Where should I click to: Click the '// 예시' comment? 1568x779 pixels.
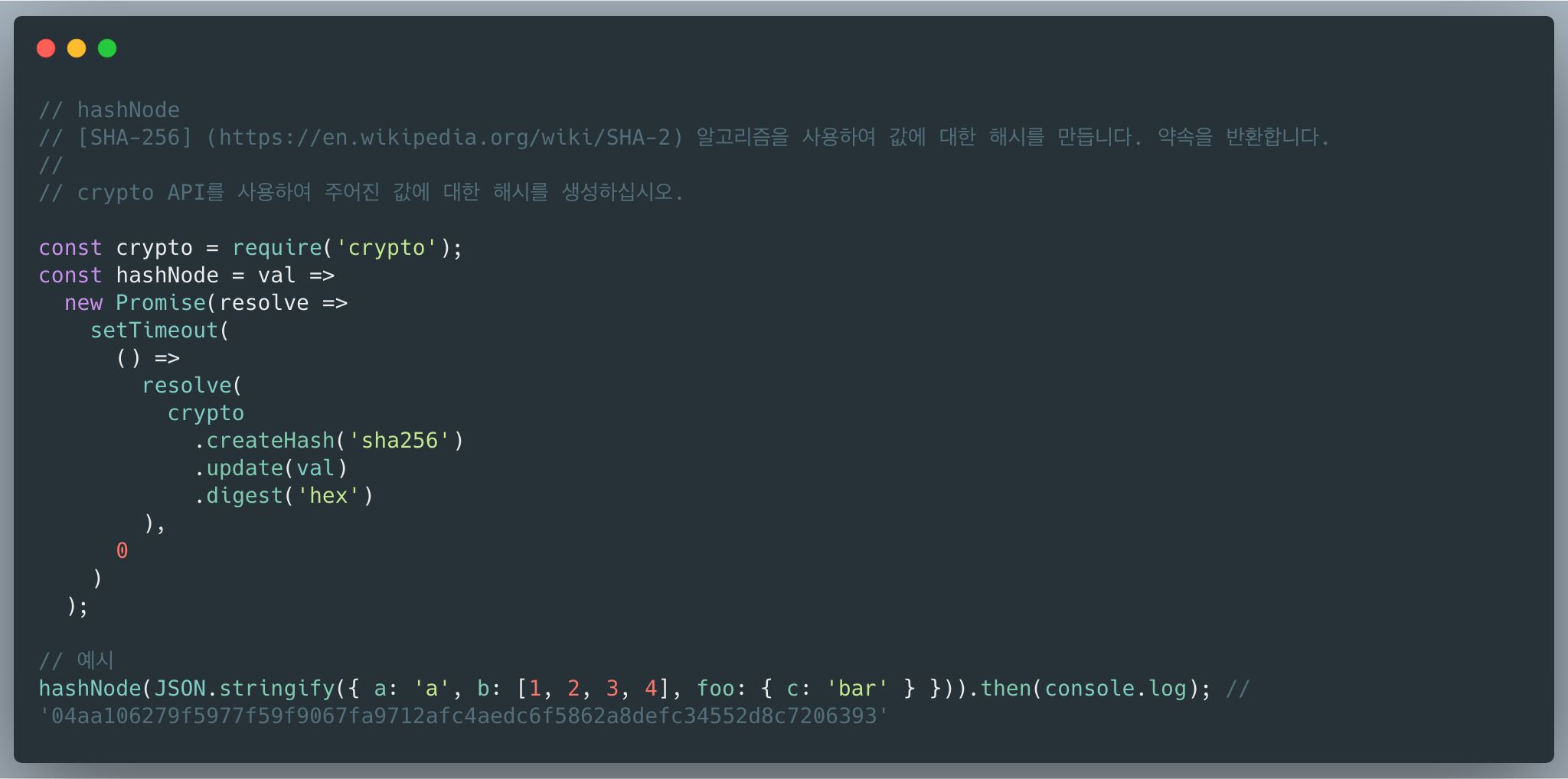[77, 660]
